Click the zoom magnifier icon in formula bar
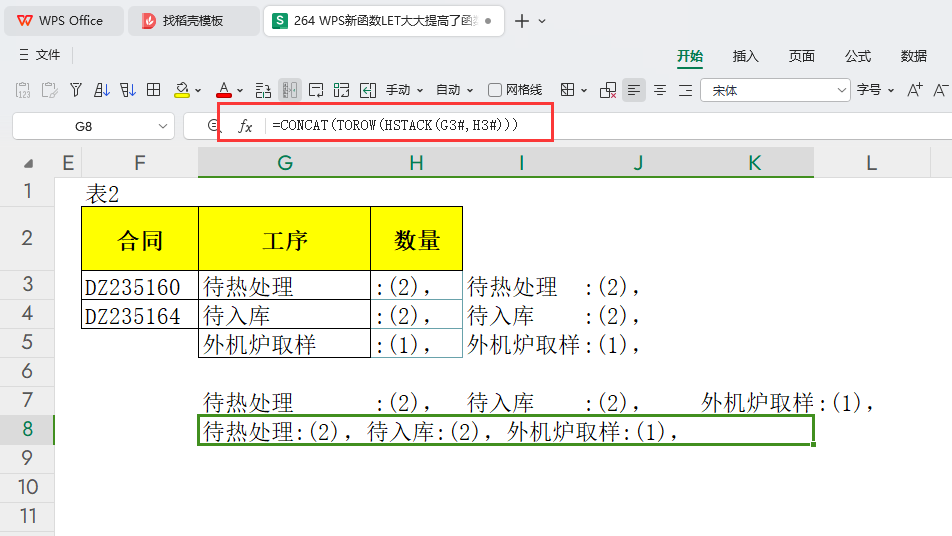 tap(213, 126)
